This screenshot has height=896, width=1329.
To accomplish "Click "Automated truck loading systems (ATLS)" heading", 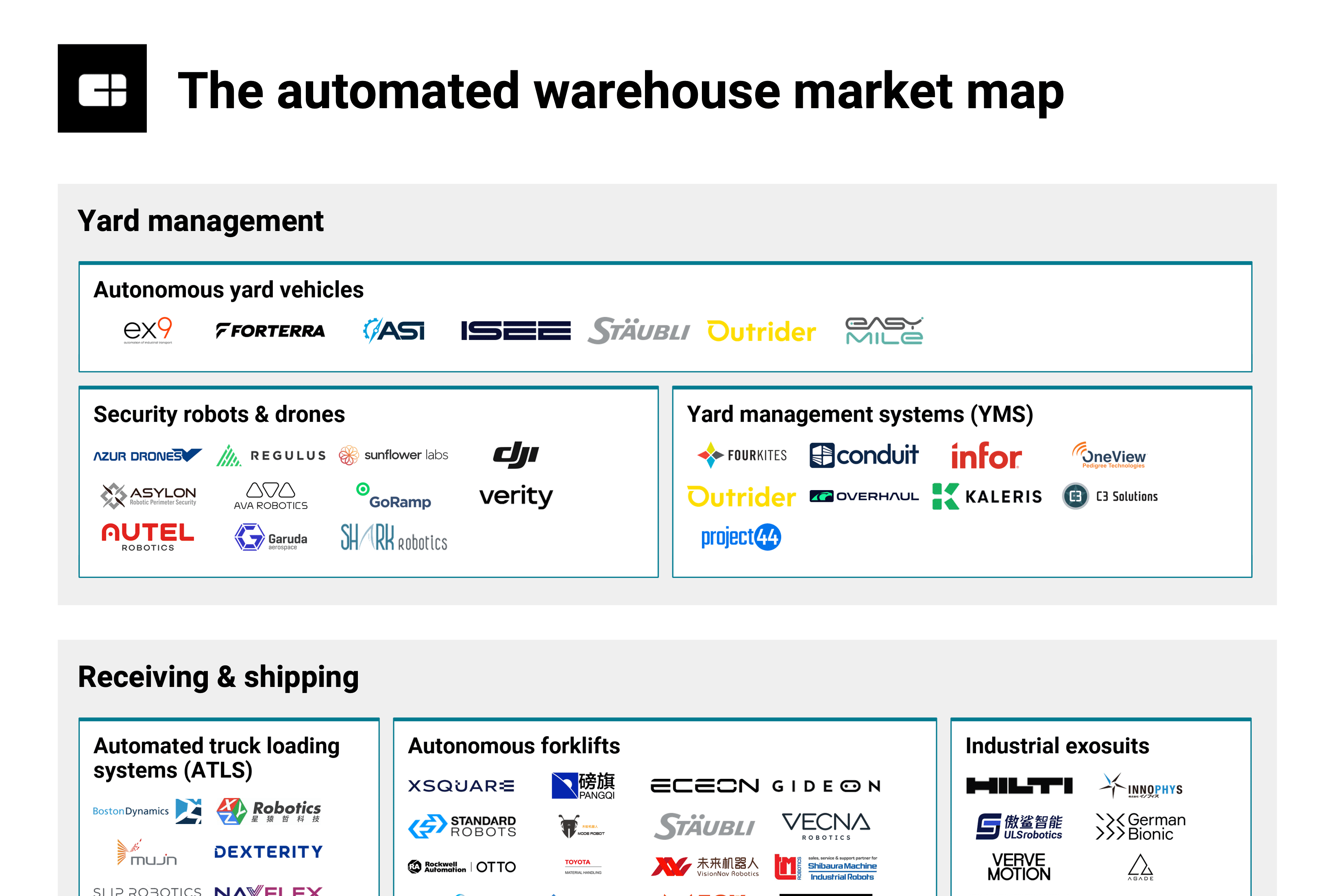I will coord(216,758).
